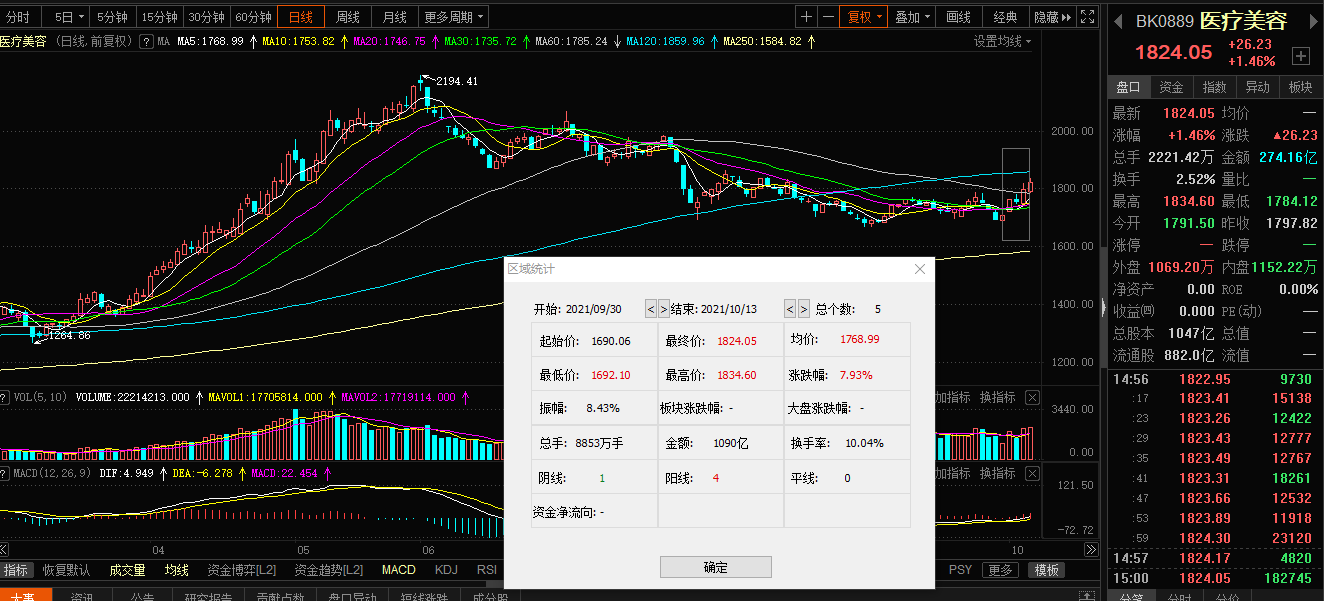The image size is (1324, 601).
Task: Step start date forward with right arrow
Action: 664,309
